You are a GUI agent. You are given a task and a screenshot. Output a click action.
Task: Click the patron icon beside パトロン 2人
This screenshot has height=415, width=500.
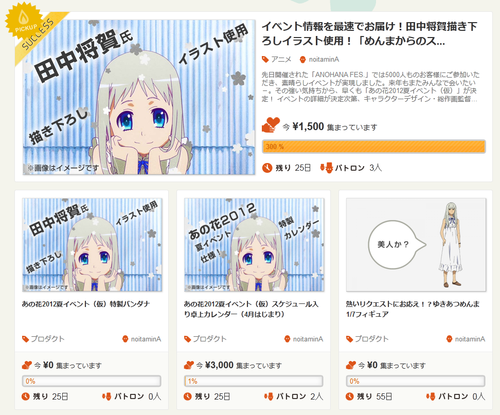(x=268, y=396)
